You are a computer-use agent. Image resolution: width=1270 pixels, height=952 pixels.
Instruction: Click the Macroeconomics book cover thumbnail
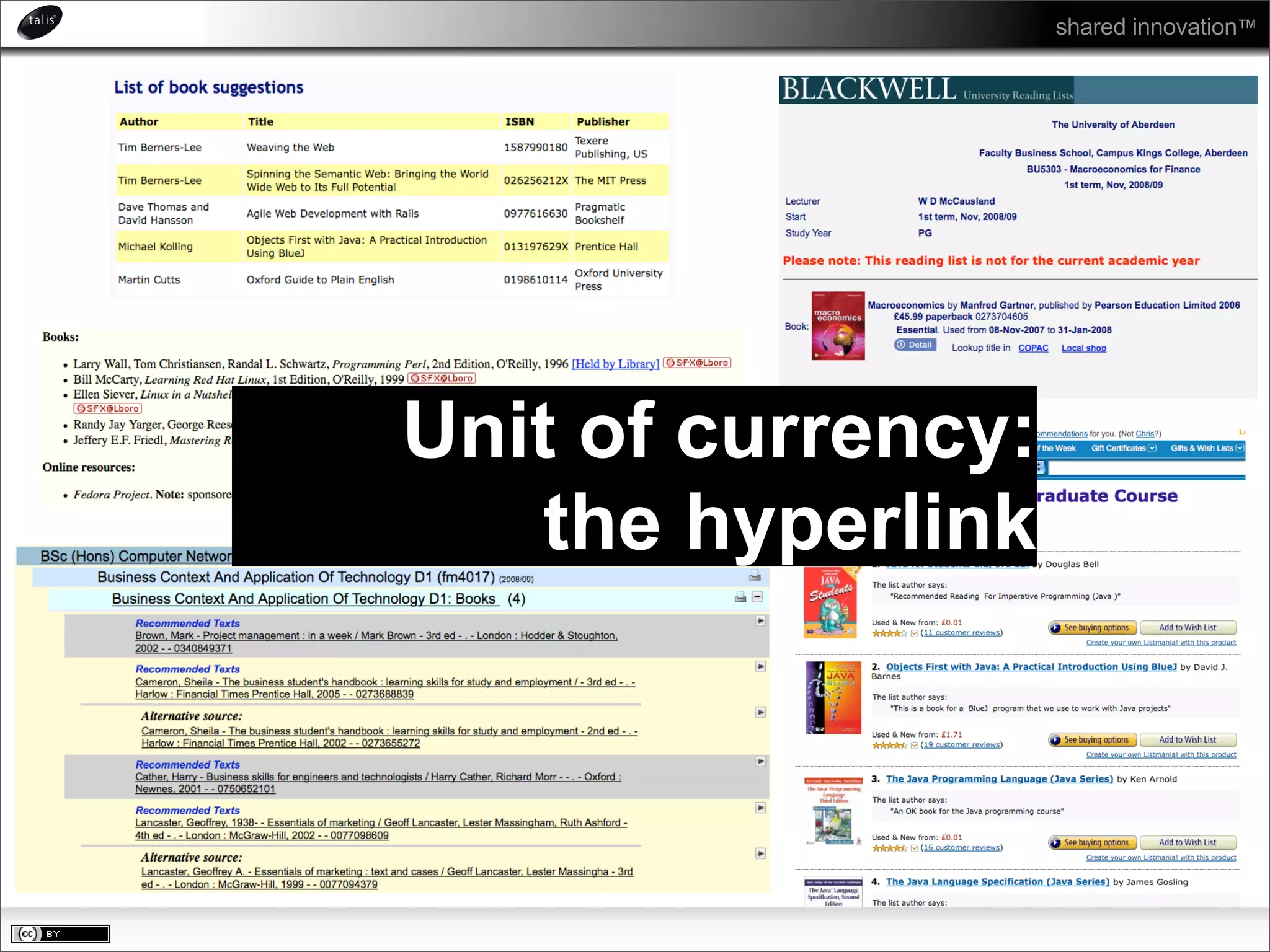coord(838,326)
